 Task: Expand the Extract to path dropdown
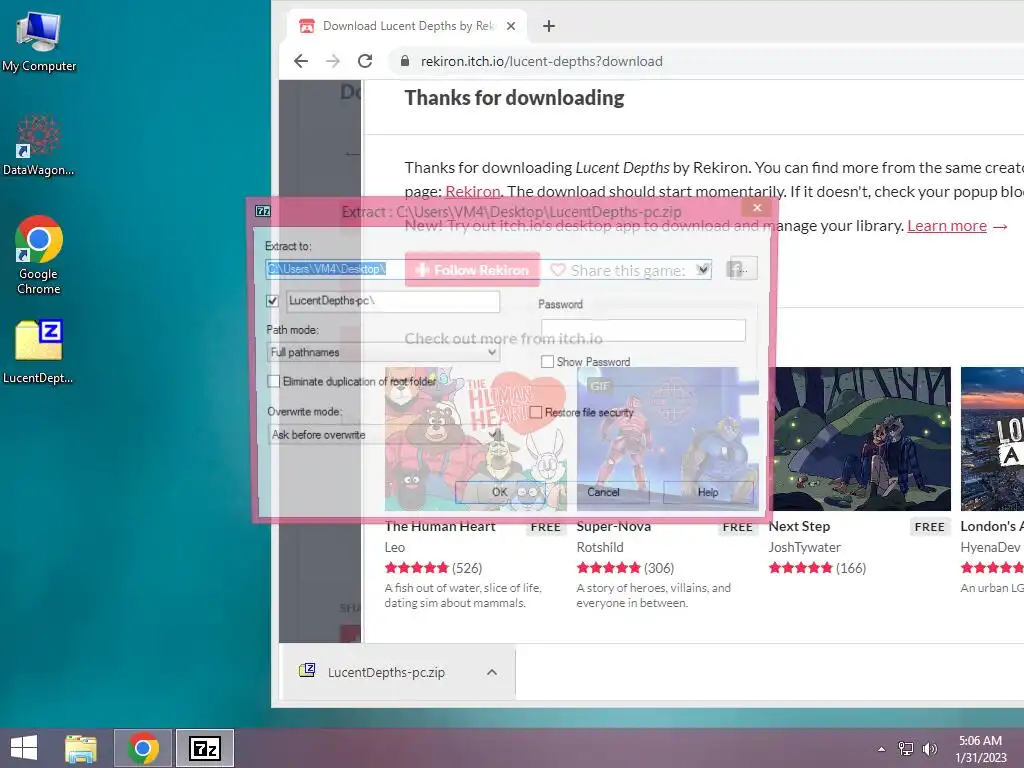[x=703, y=269]
